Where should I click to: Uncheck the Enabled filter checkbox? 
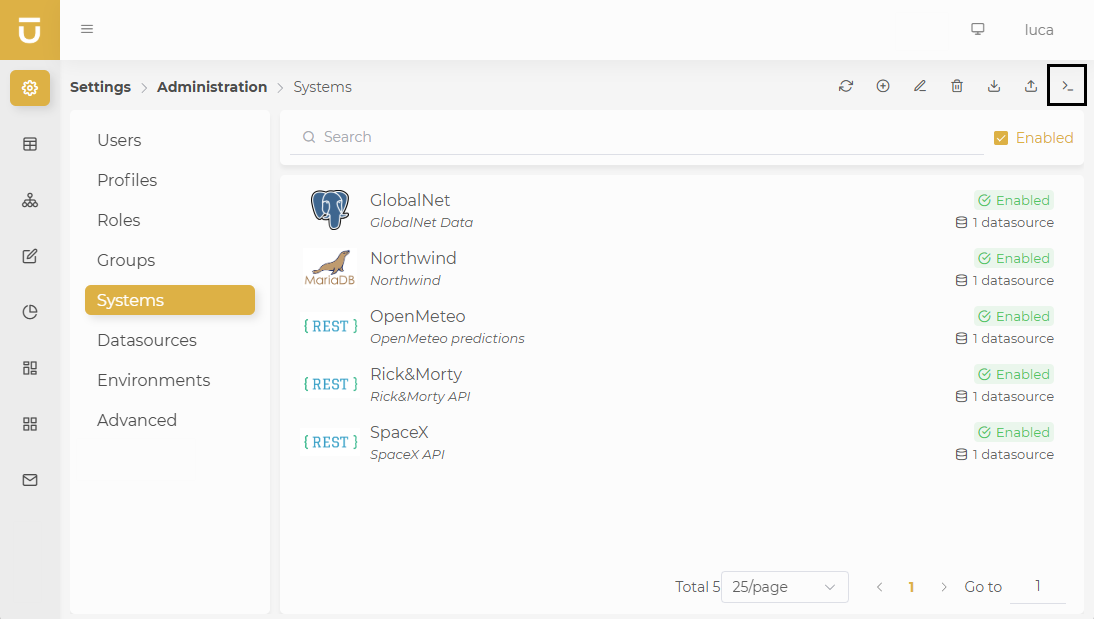[1001, 138]
